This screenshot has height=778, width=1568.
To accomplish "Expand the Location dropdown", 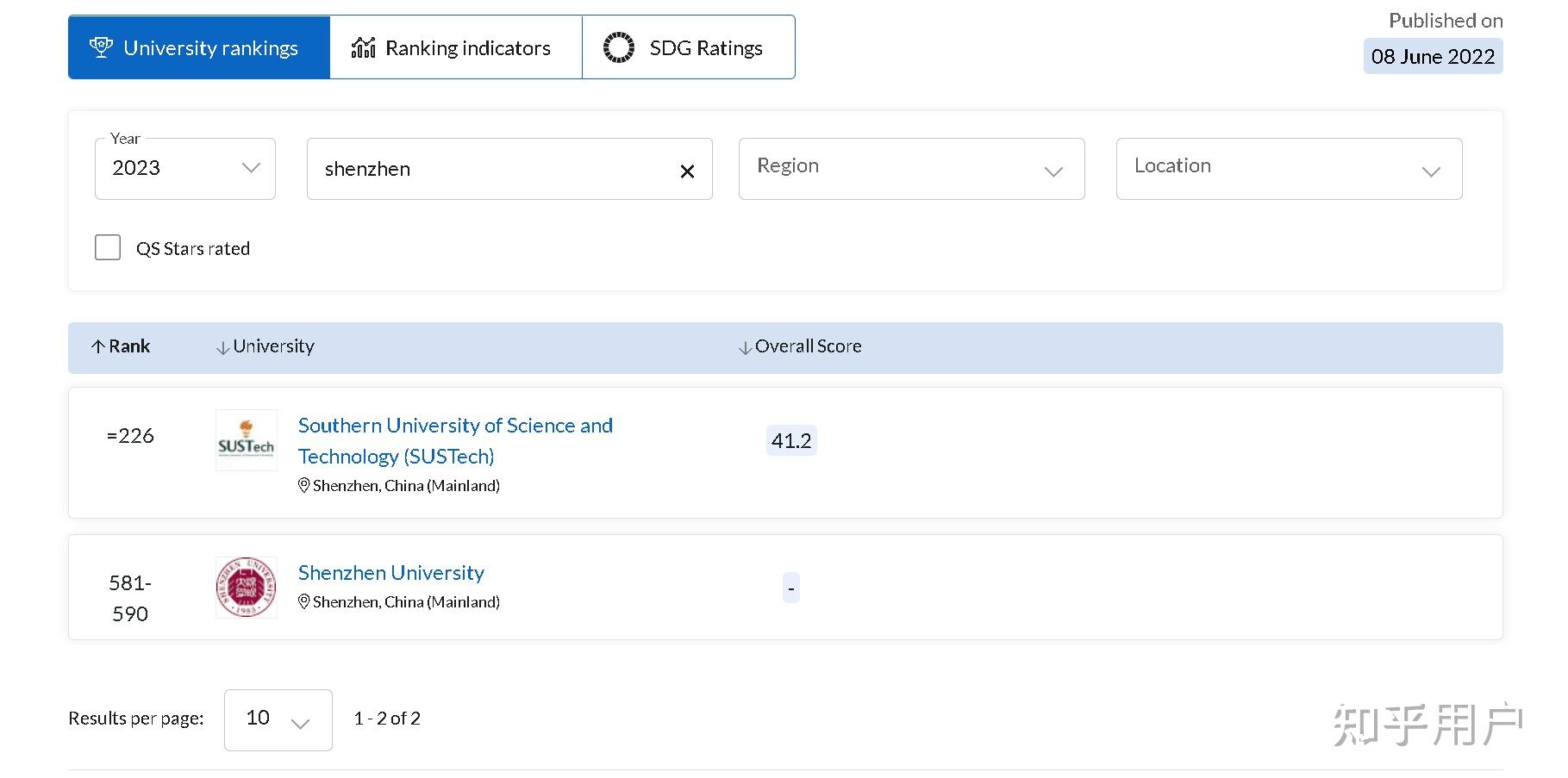I will [x=1289, y=169].
